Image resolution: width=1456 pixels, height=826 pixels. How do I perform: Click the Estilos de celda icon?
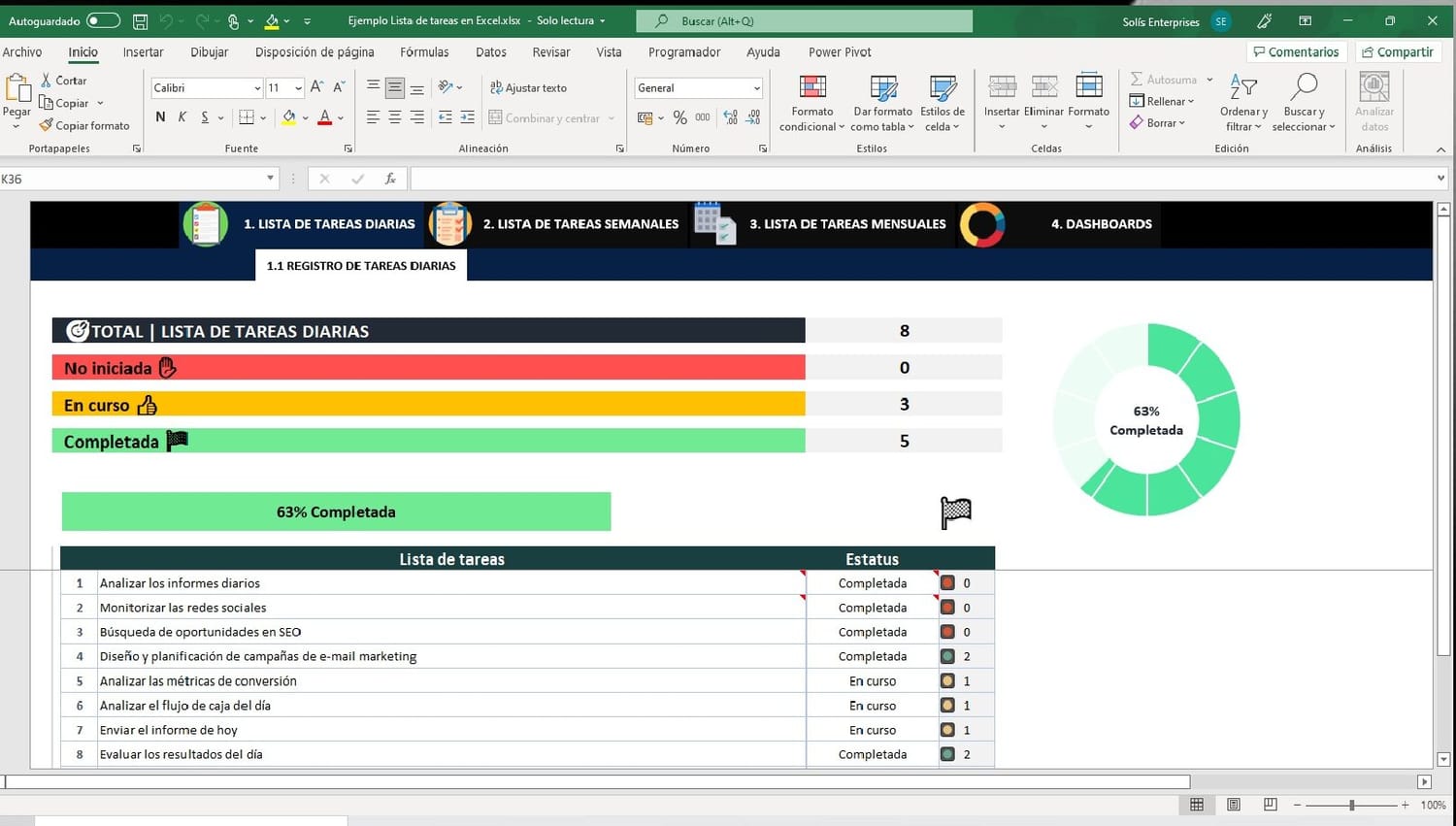pos(943,87)
